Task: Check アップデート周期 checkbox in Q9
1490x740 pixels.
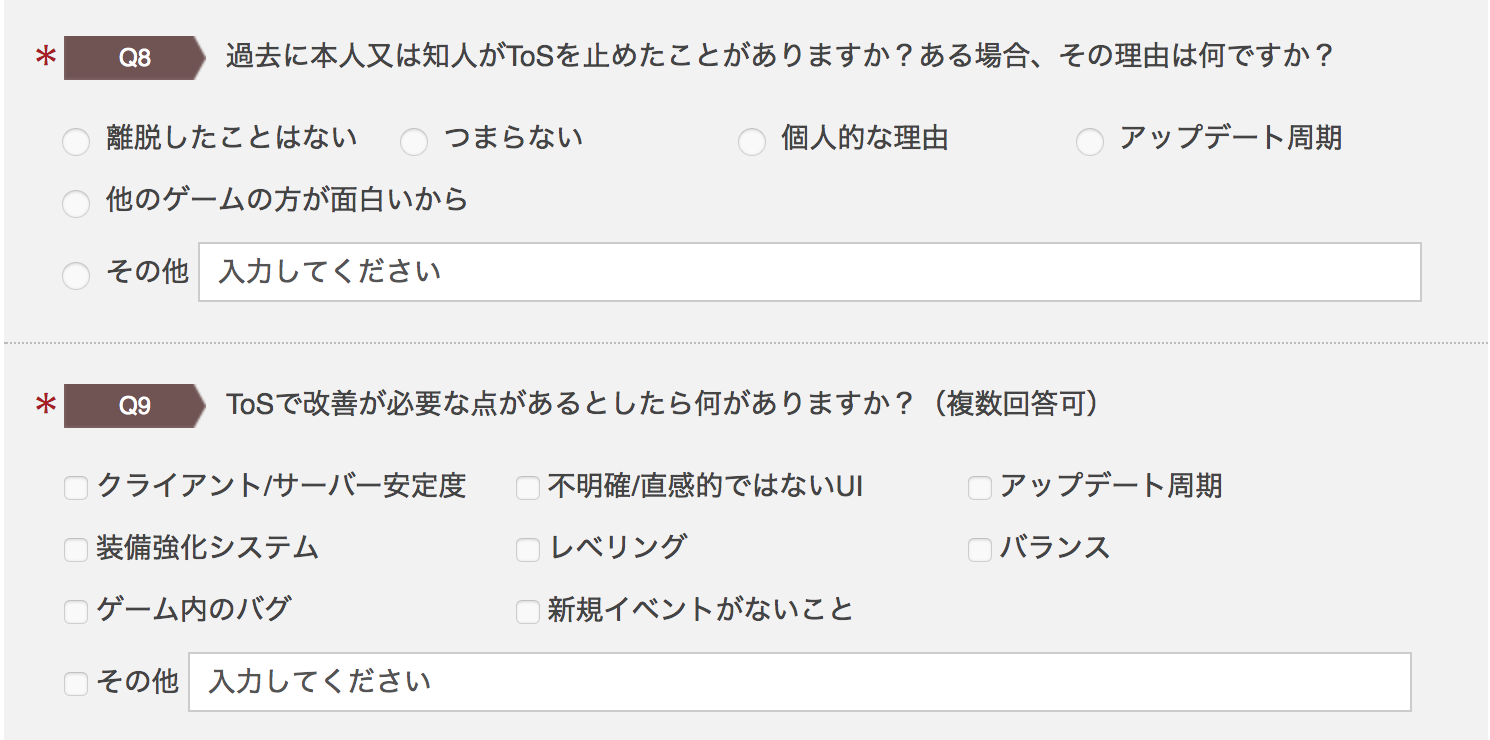Action: coord(980,488)
